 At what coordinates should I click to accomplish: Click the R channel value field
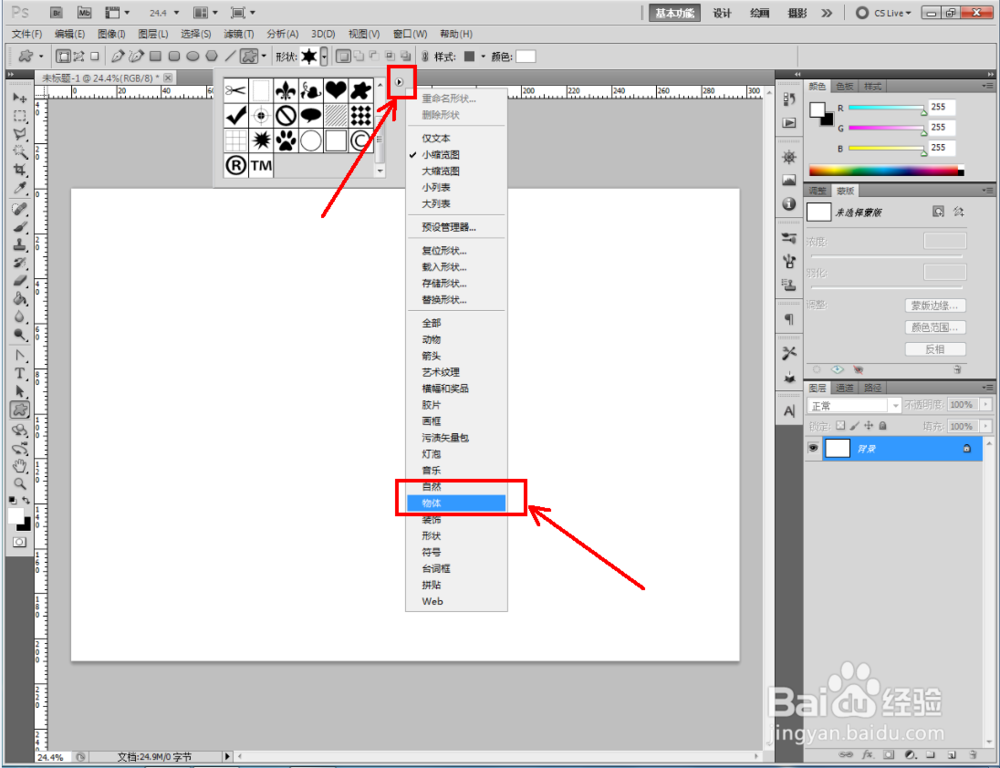pos(941,107)
